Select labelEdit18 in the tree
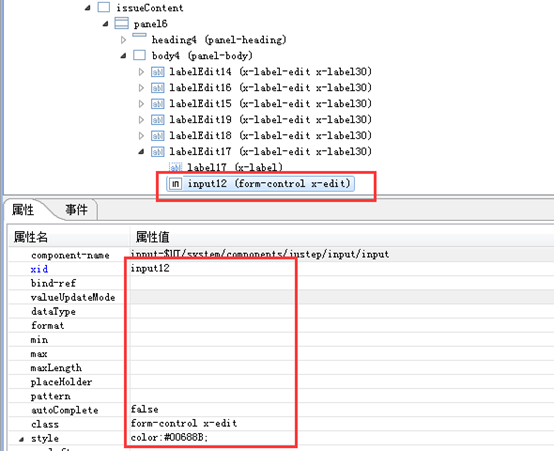 click(271, 136)
